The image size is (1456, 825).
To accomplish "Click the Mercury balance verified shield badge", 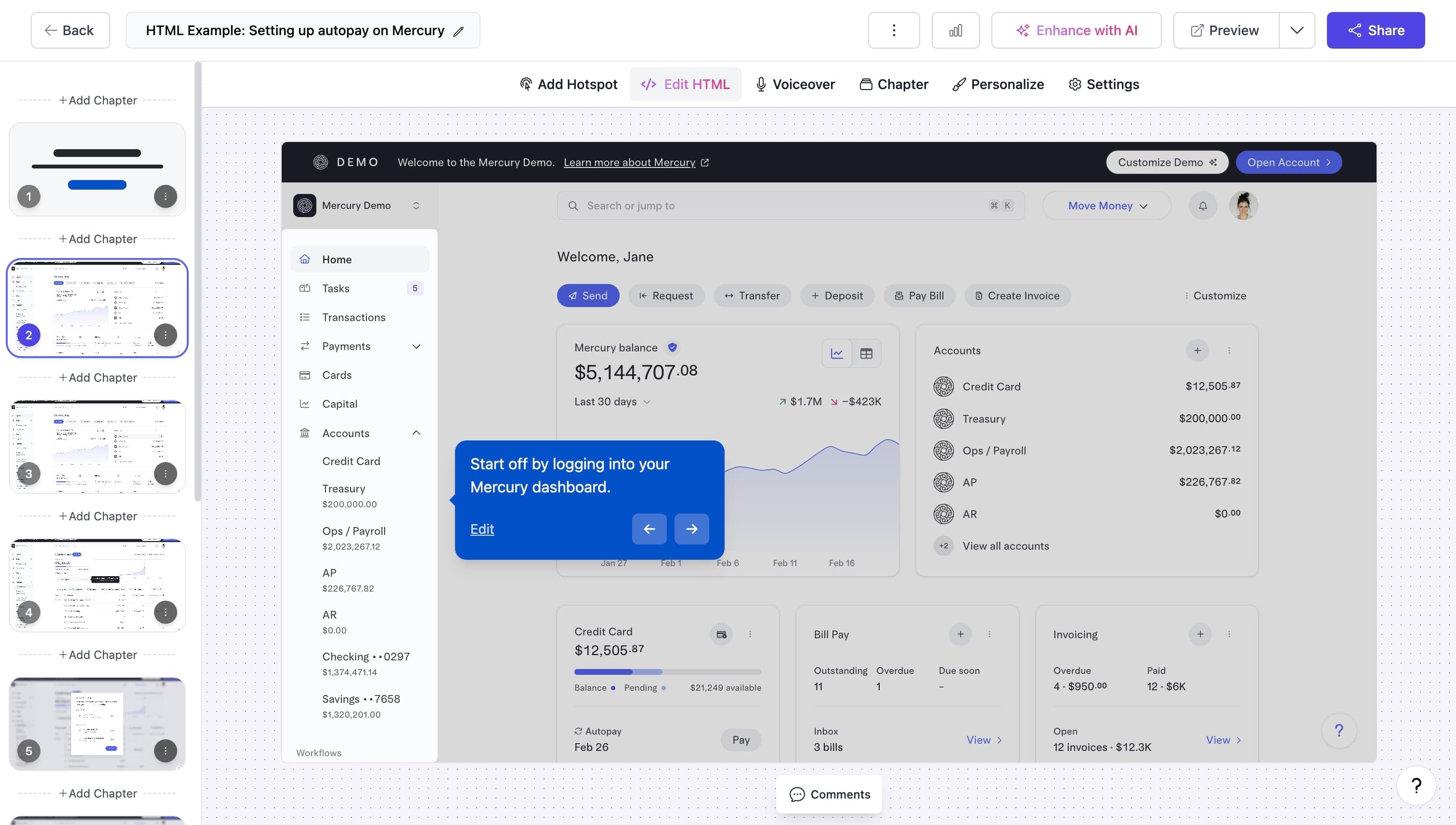I will click(672, 348).
